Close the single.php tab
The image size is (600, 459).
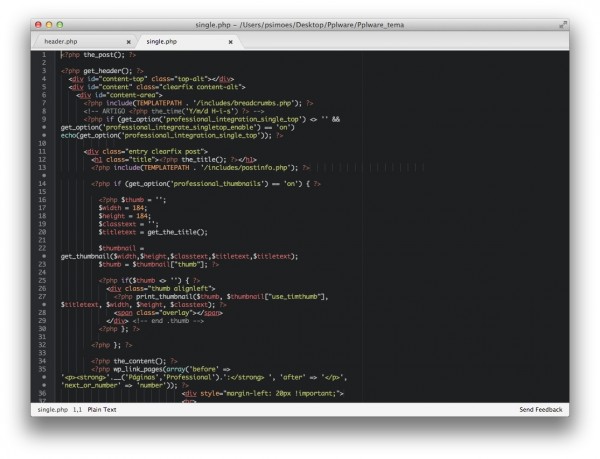pyautogui.click(x=231, y=42)
